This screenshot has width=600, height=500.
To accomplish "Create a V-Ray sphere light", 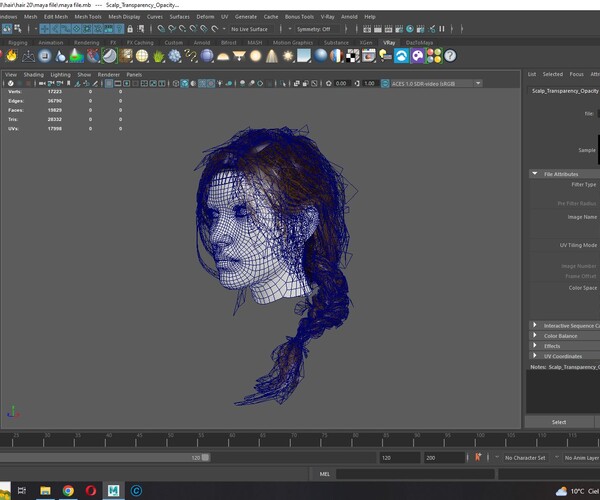I will (255, 56).
